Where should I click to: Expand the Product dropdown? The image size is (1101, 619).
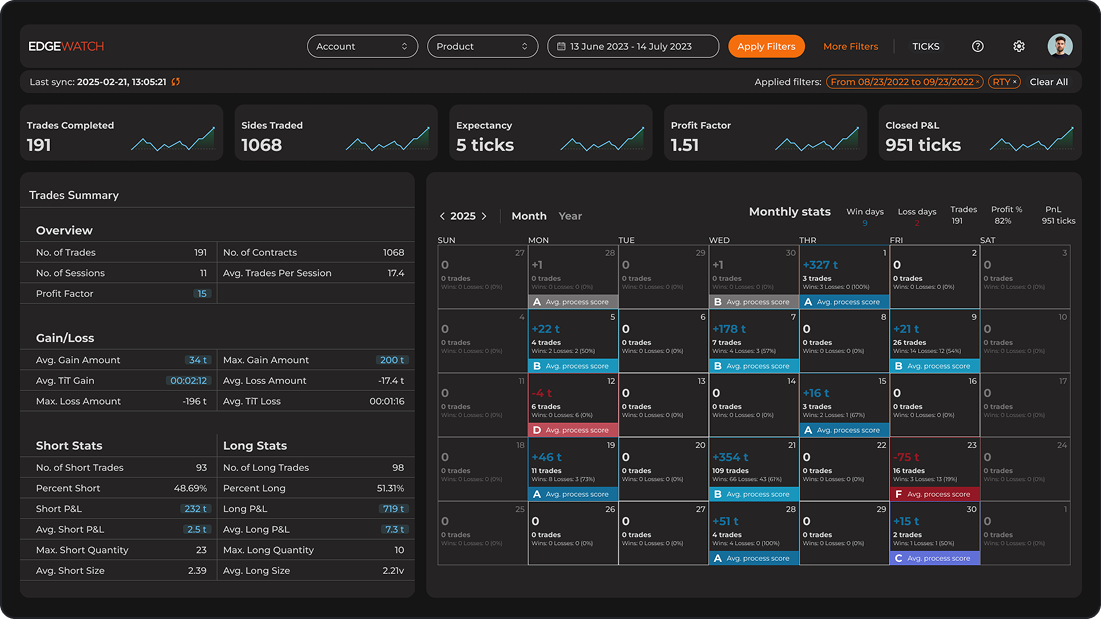(x=483, y=47)
